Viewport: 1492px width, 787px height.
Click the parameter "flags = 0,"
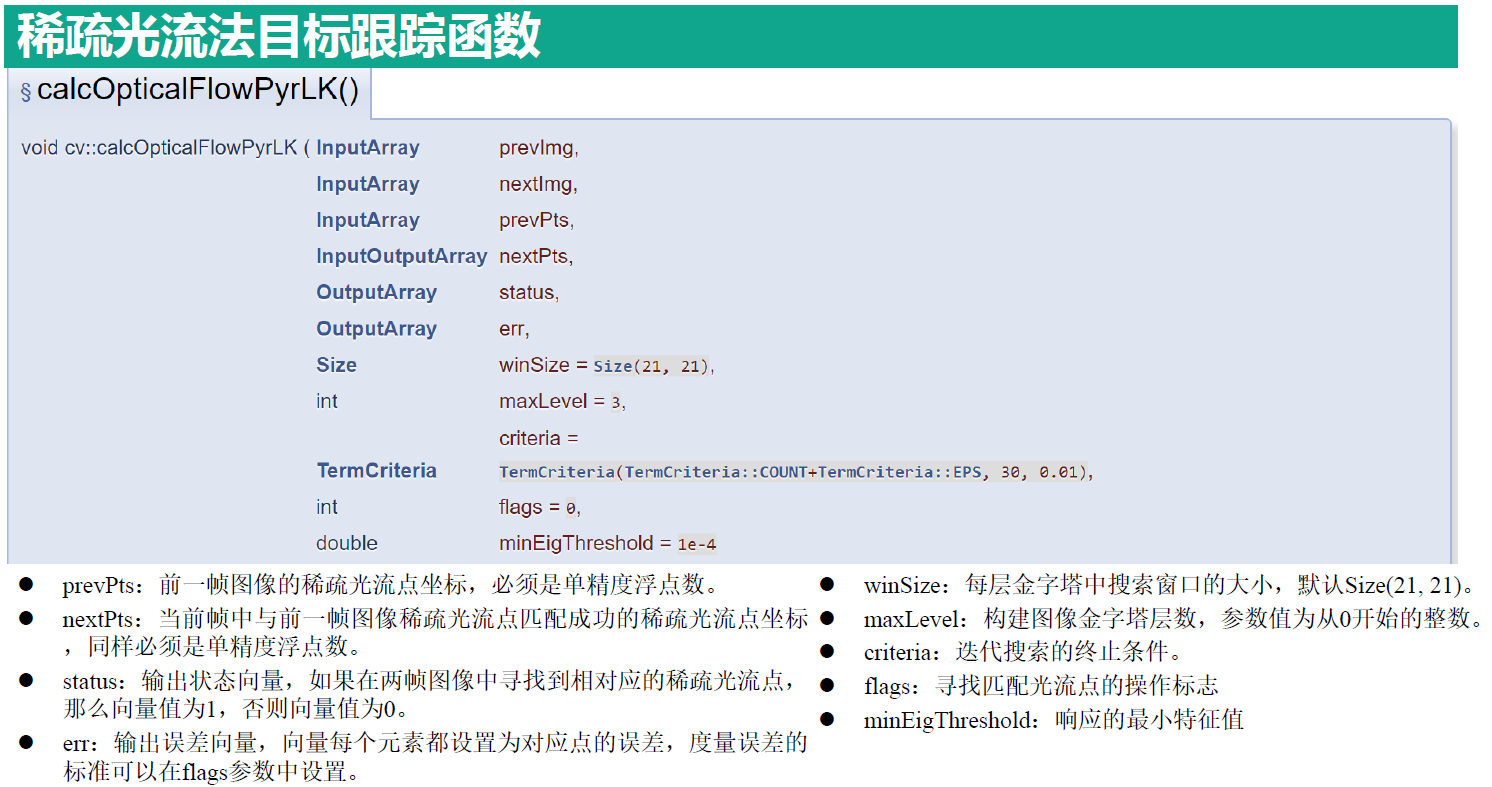pyautogui.click(x=540, y=507)
